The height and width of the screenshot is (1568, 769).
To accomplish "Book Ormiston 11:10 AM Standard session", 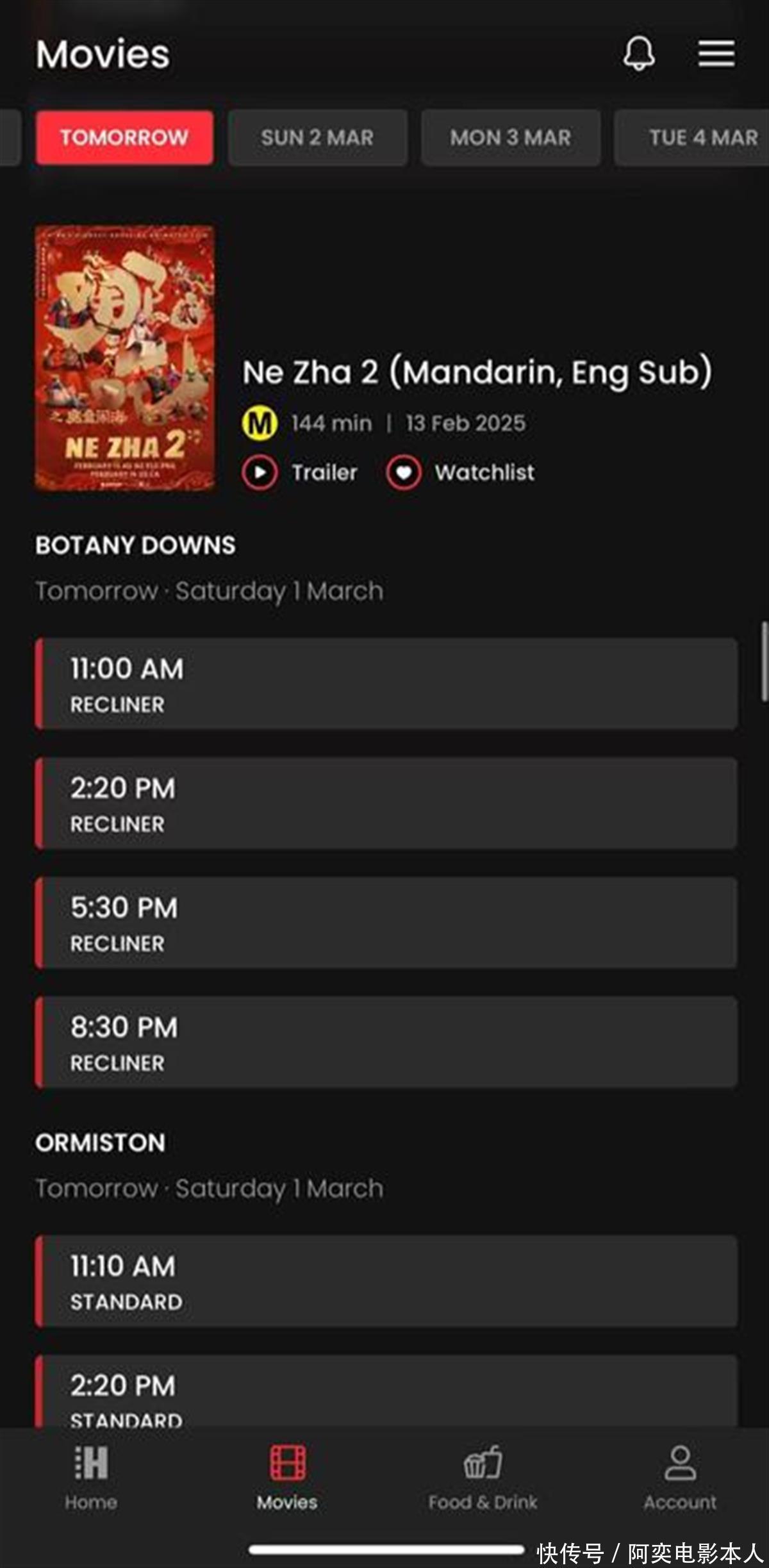I will pyautogui.click(x=386, y=1282).
